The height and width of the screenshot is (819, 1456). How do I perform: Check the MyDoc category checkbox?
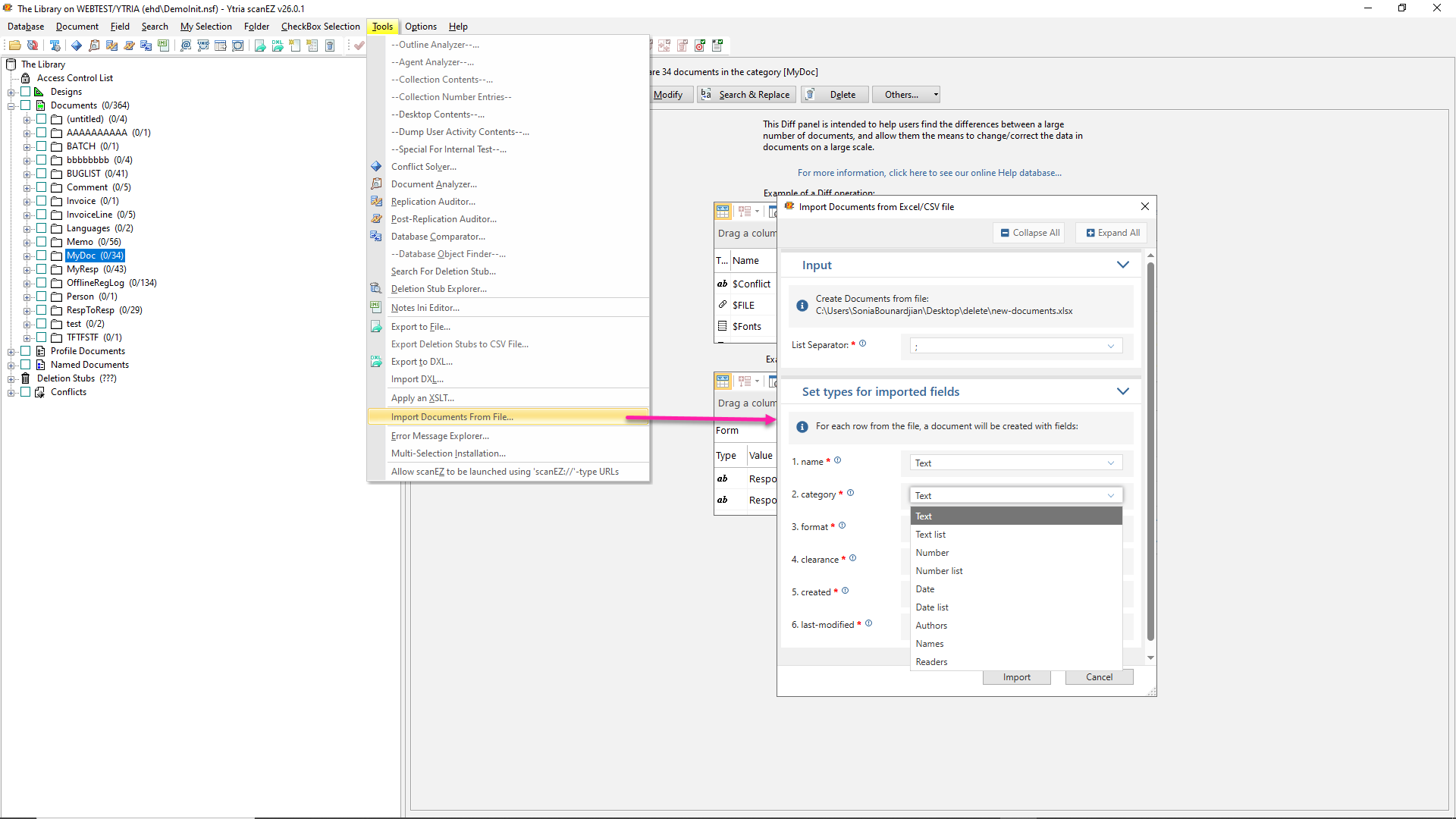(42, 256)
